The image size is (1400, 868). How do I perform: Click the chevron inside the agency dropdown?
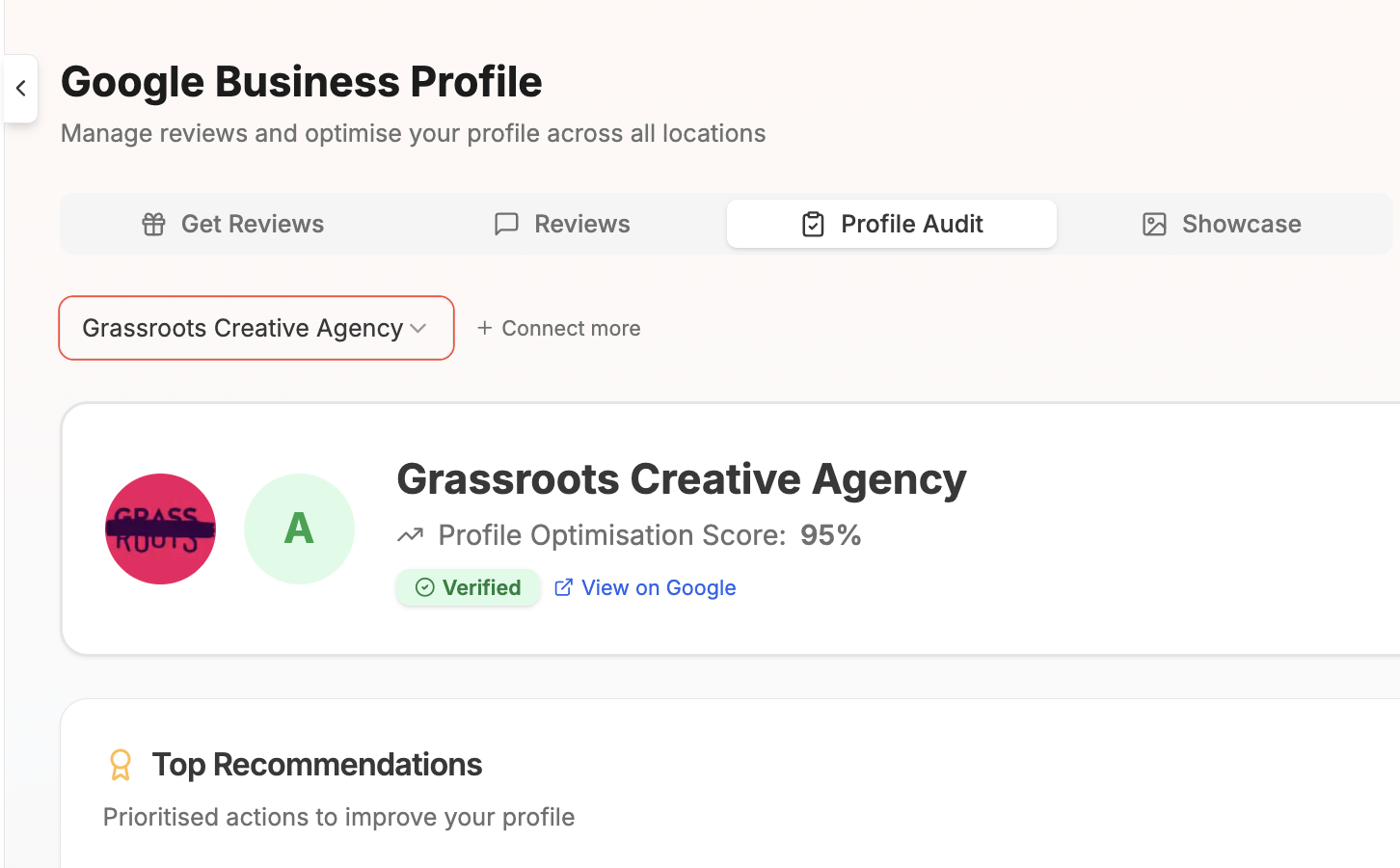click(x=418, y=328)
